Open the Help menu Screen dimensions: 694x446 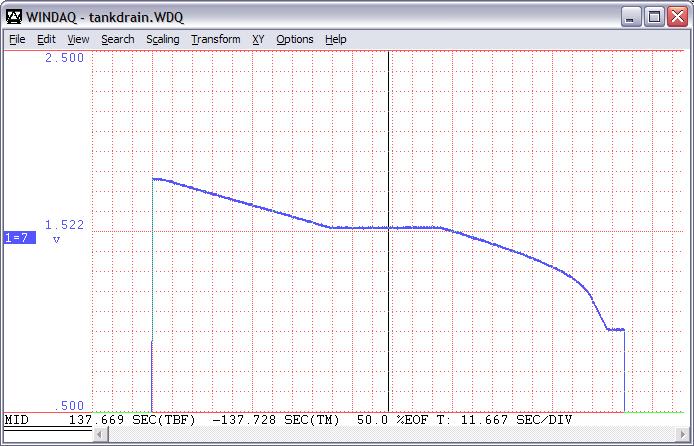tap(336, 39)
